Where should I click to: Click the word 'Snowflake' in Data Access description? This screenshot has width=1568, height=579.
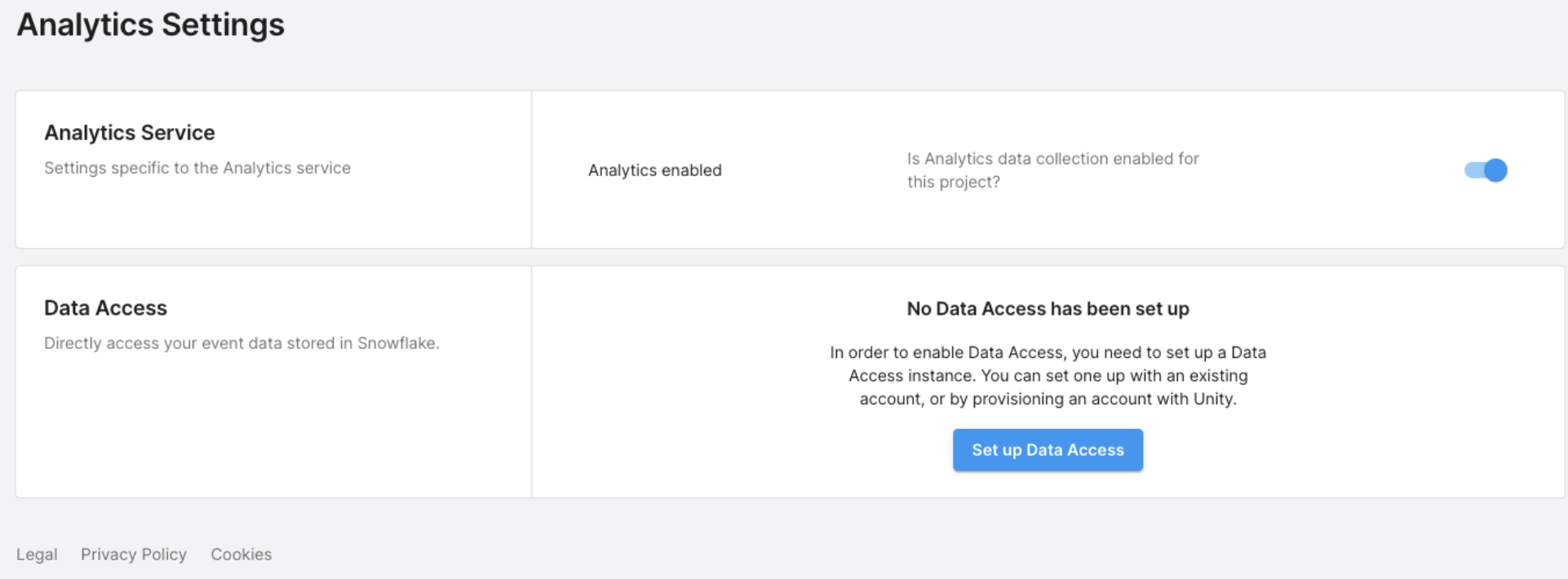pyautogui.click(x=396, y=343)
